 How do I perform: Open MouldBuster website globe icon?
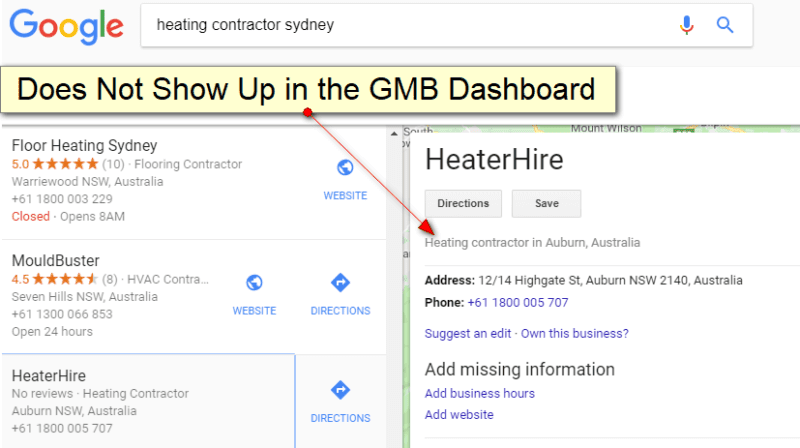254,283
